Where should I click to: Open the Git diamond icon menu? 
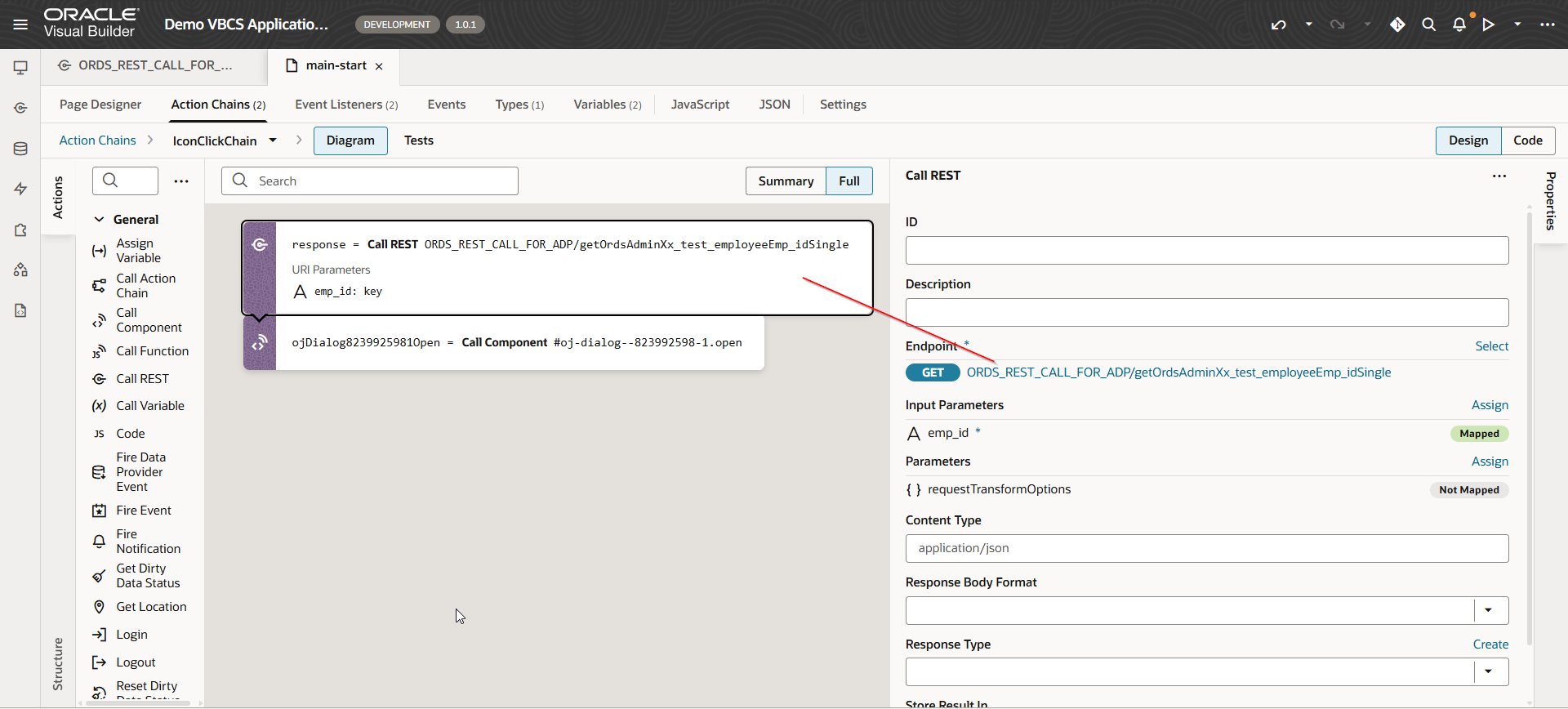tap(1397, 25)
